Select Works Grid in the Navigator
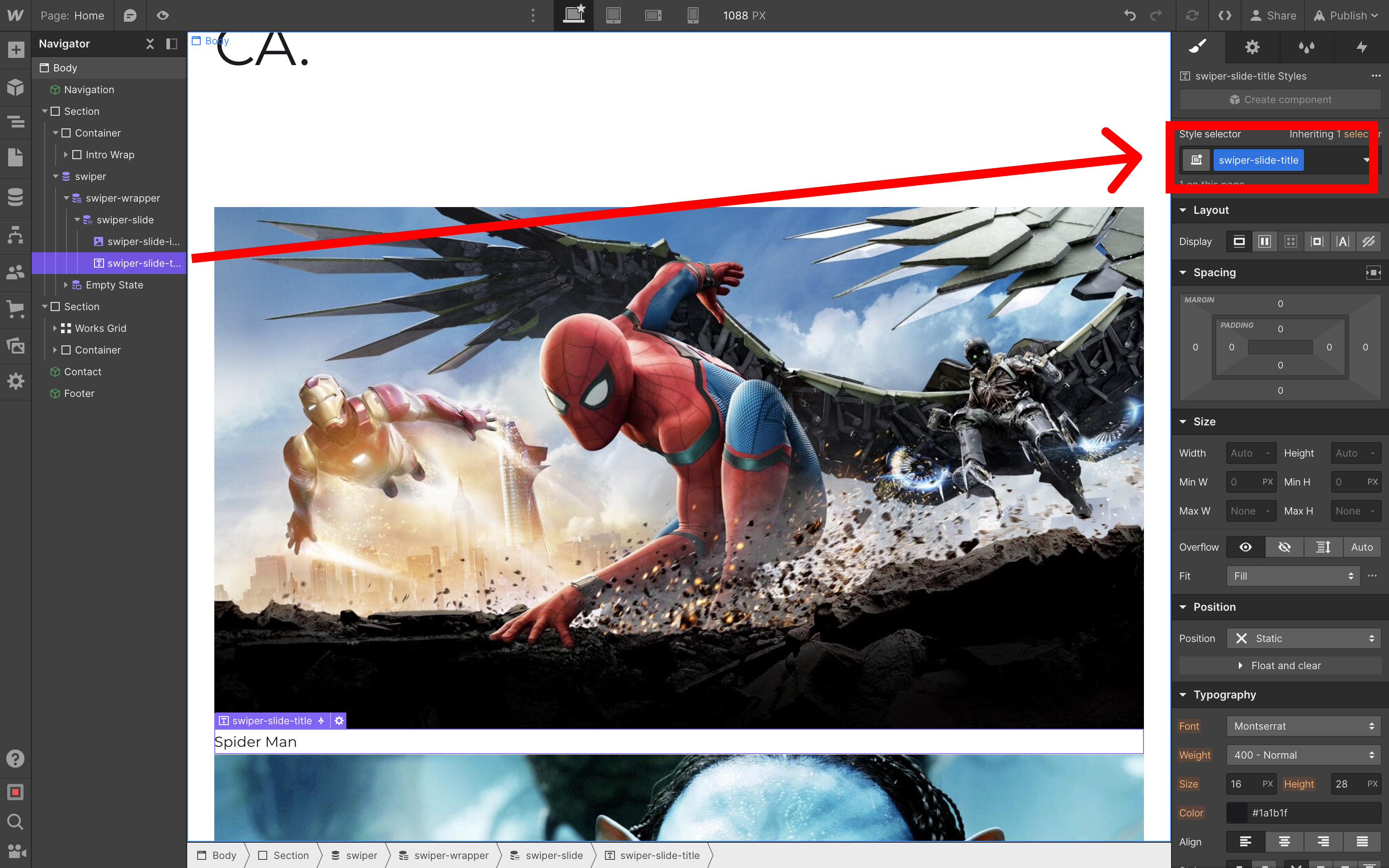The width and height of the screenshot is (1389, 868). [x=100, y=328]
